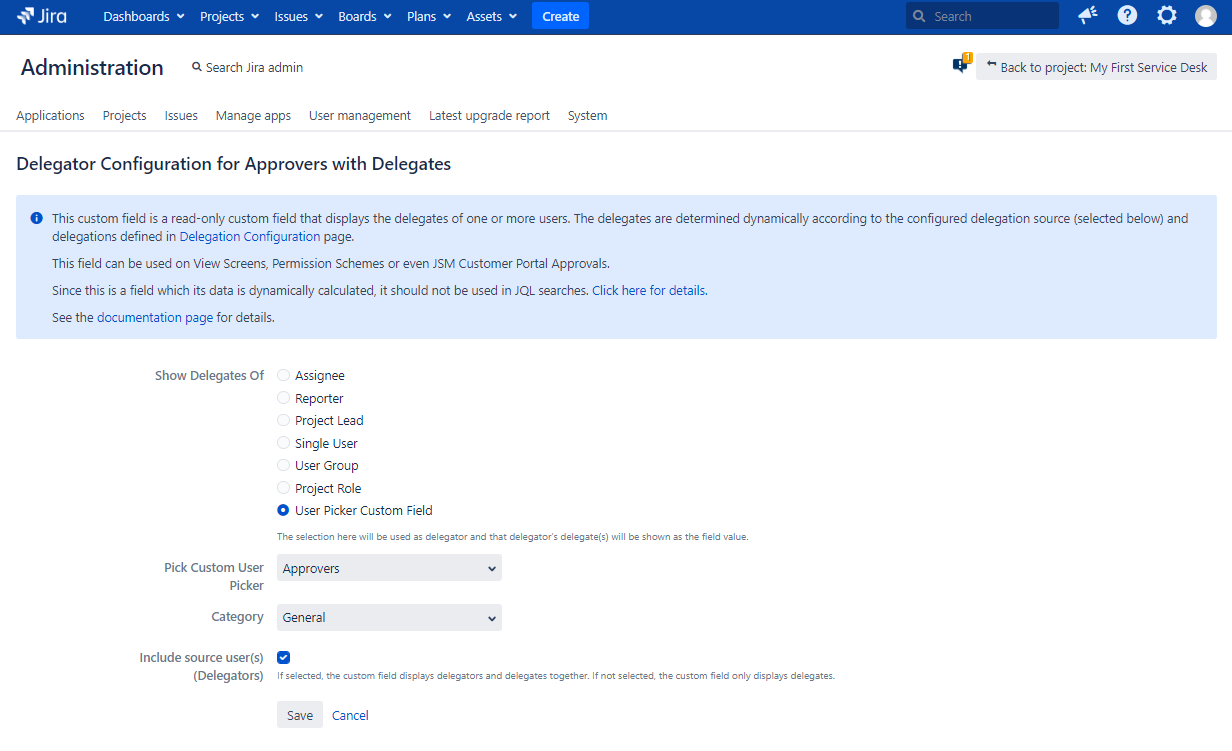Click the feedback speech bubble icon

point(960,66)
